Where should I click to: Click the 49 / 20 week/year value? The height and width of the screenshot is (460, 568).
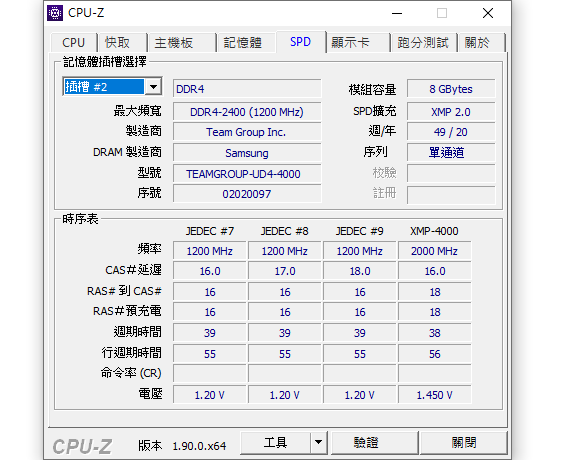pyautogui.click(x=451, y=132)
